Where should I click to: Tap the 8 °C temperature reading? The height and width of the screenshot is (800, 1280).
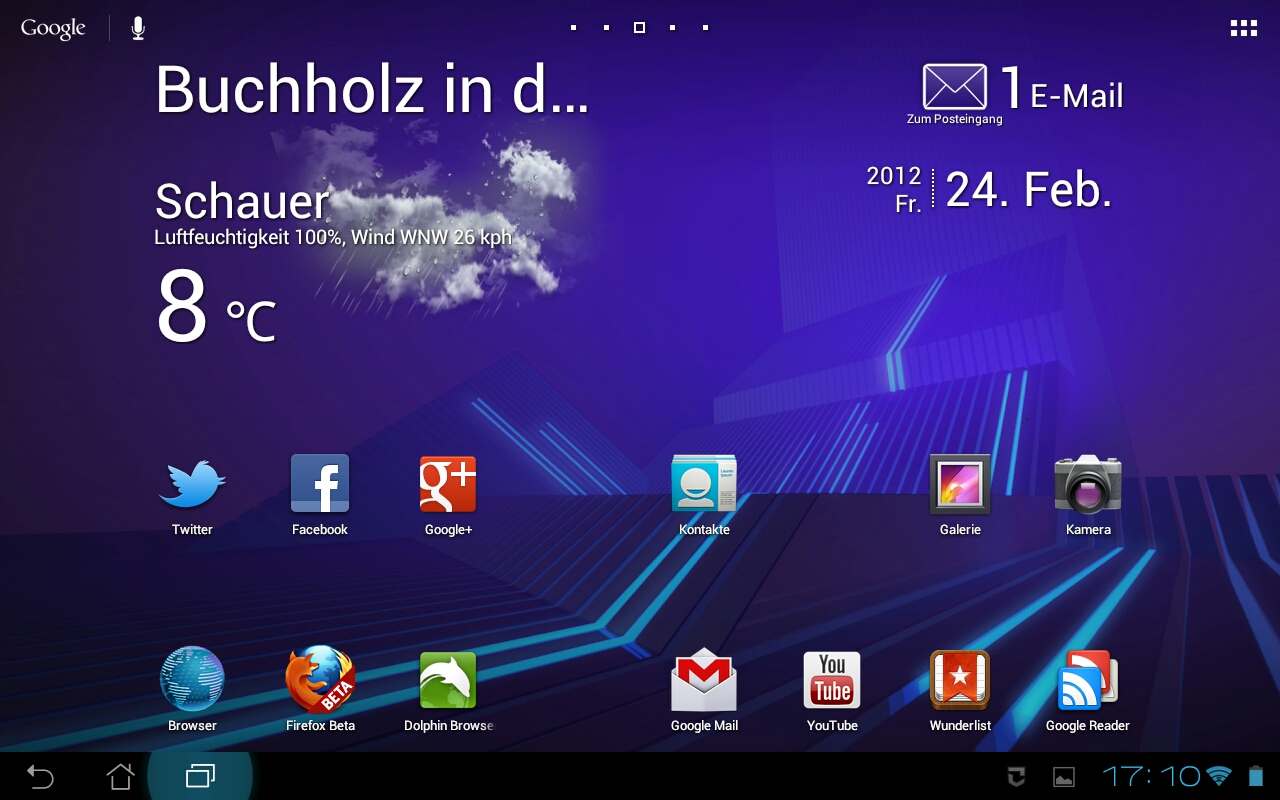pyautogui.click(x=216, y=307)
